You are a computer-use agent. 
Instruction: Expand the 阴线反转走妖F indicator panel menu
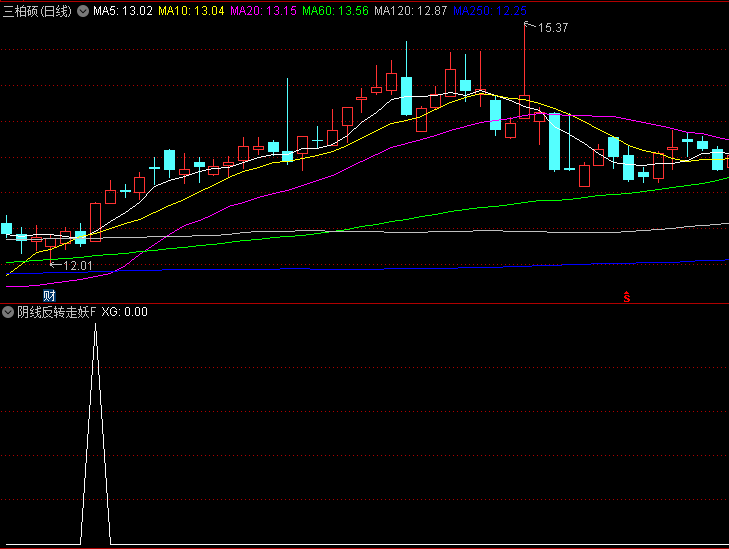(x=9, y=312)
